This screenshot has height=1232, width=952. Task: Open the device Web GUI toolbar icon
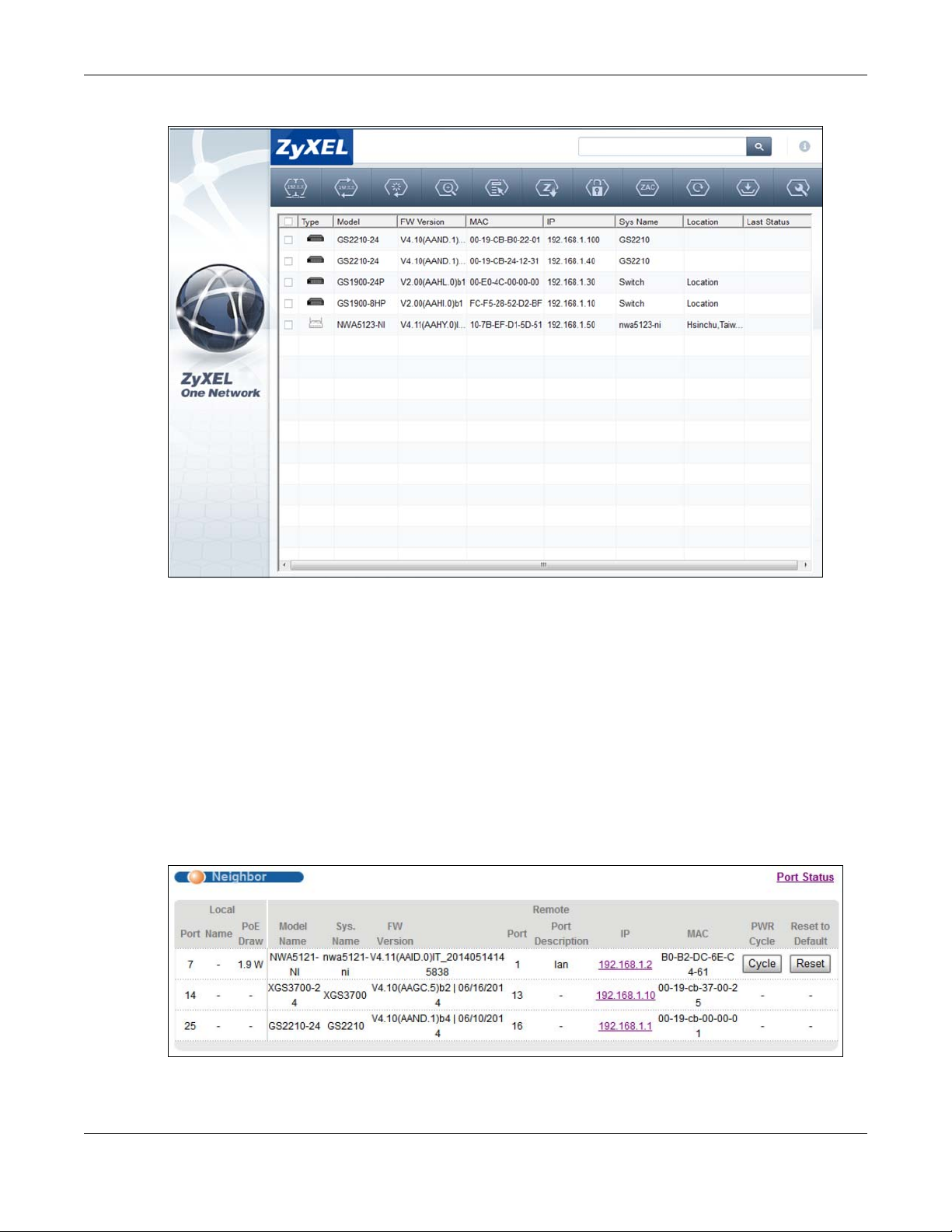pyautogui.click(x=497, y=187)
